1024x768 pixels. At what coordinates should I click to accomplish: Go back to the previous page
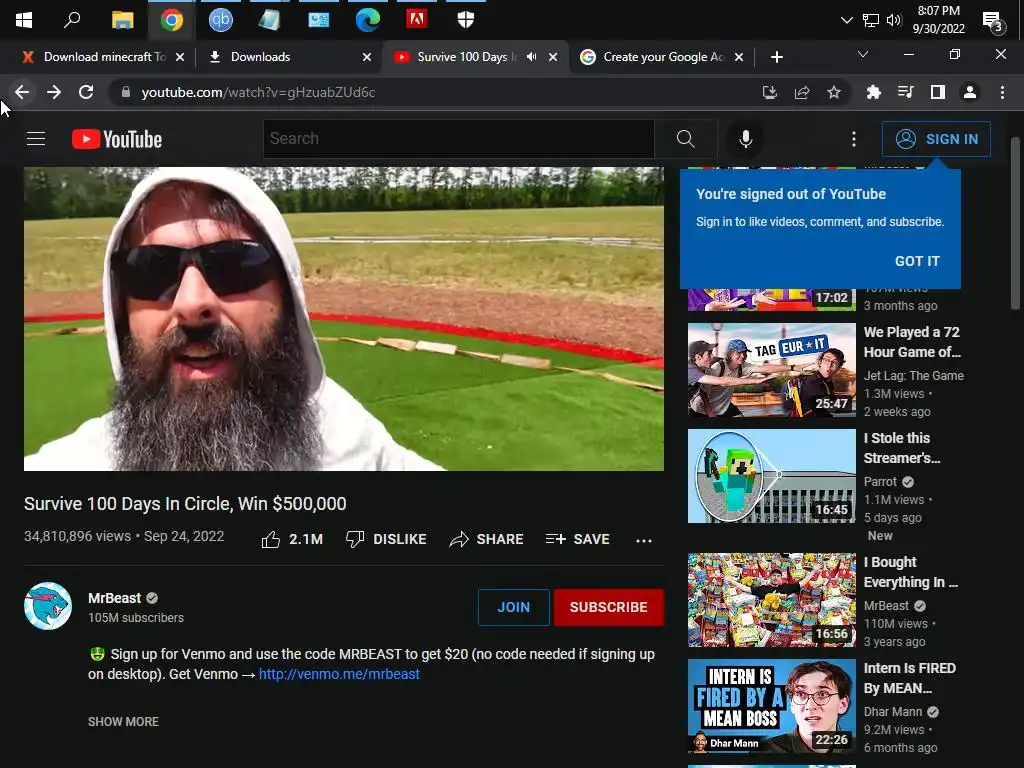22,92
